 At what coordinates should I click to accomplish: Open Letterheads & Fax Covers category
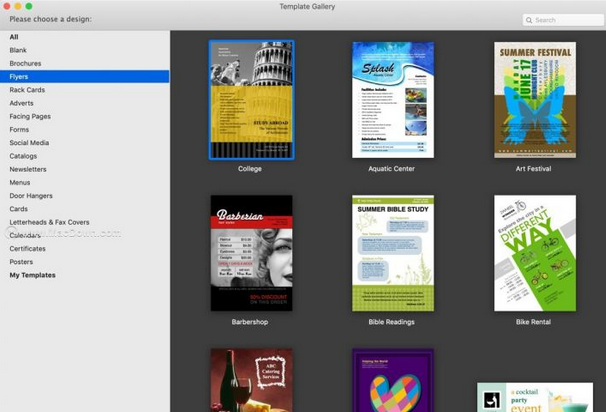click(49, 222)
